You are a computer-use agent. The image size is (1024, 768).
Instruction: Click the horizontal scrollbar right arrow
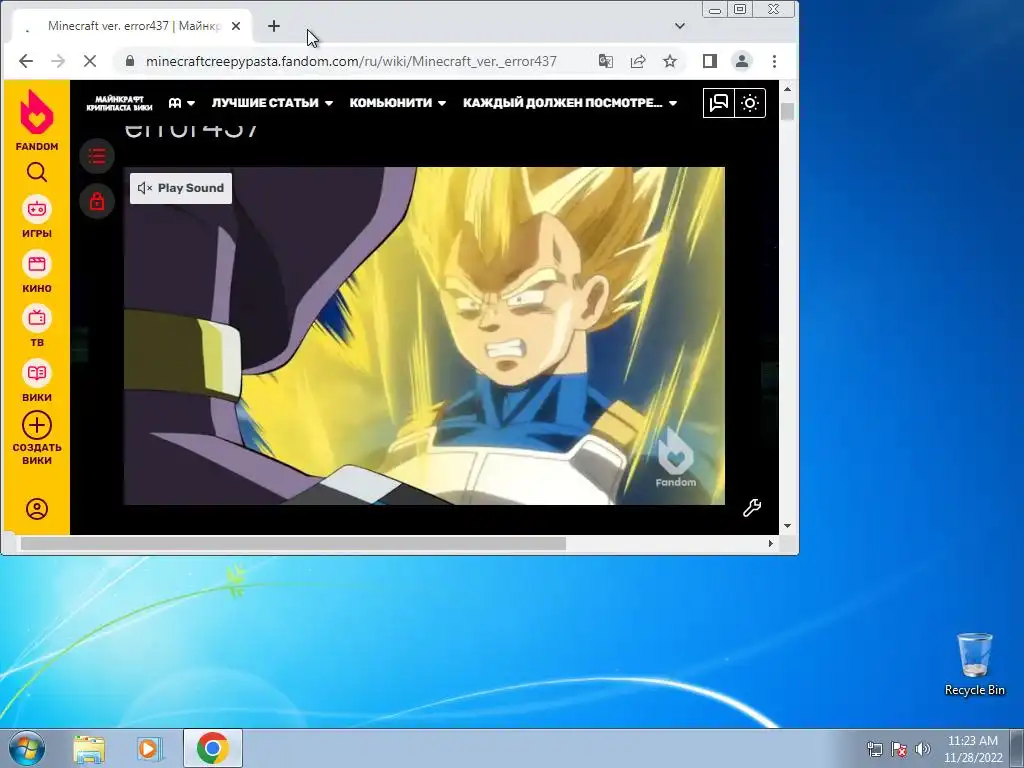click(x=771, y=543)
